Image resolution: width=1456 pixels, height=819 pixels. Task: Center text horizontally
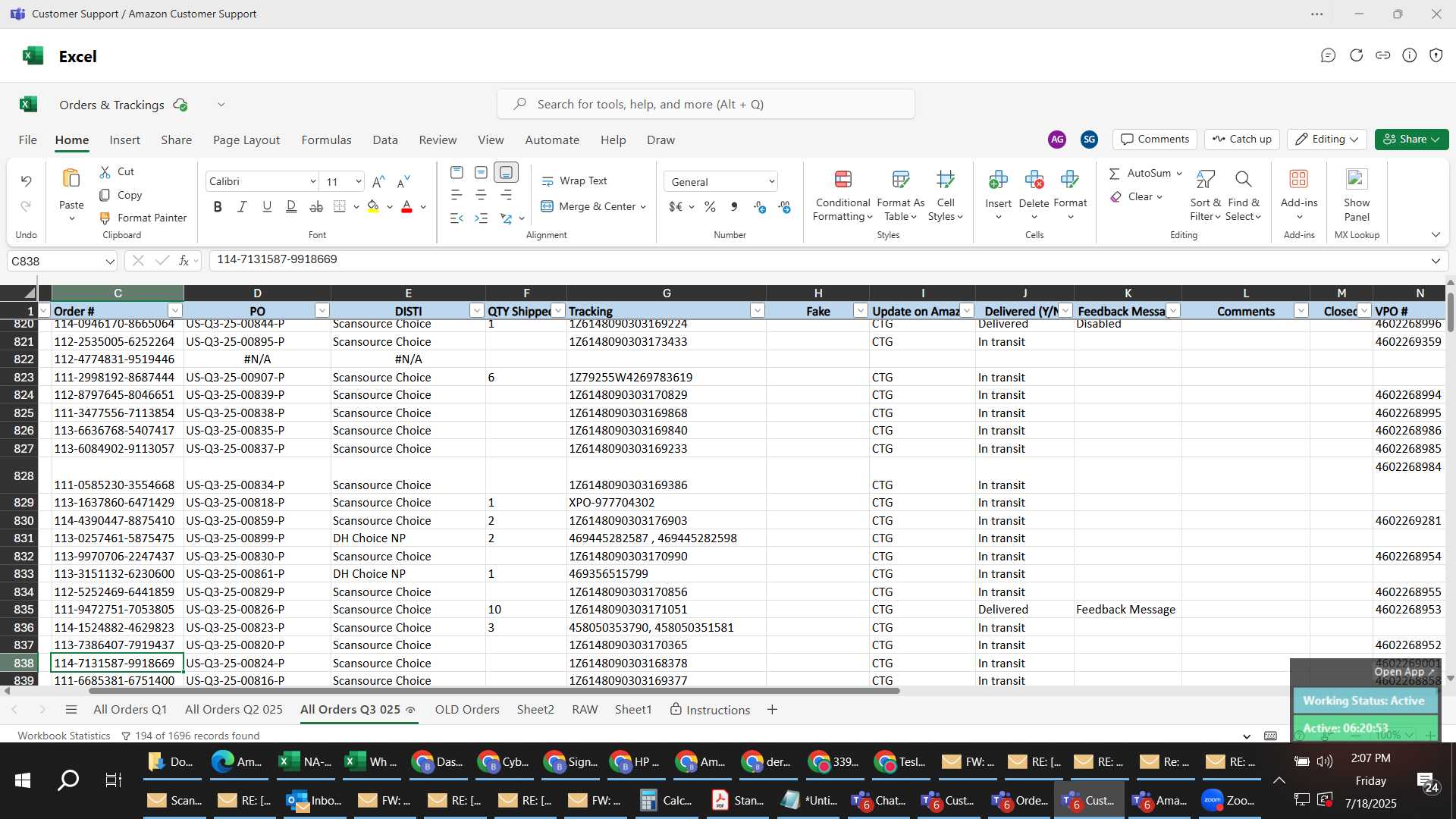coord(481,195)
